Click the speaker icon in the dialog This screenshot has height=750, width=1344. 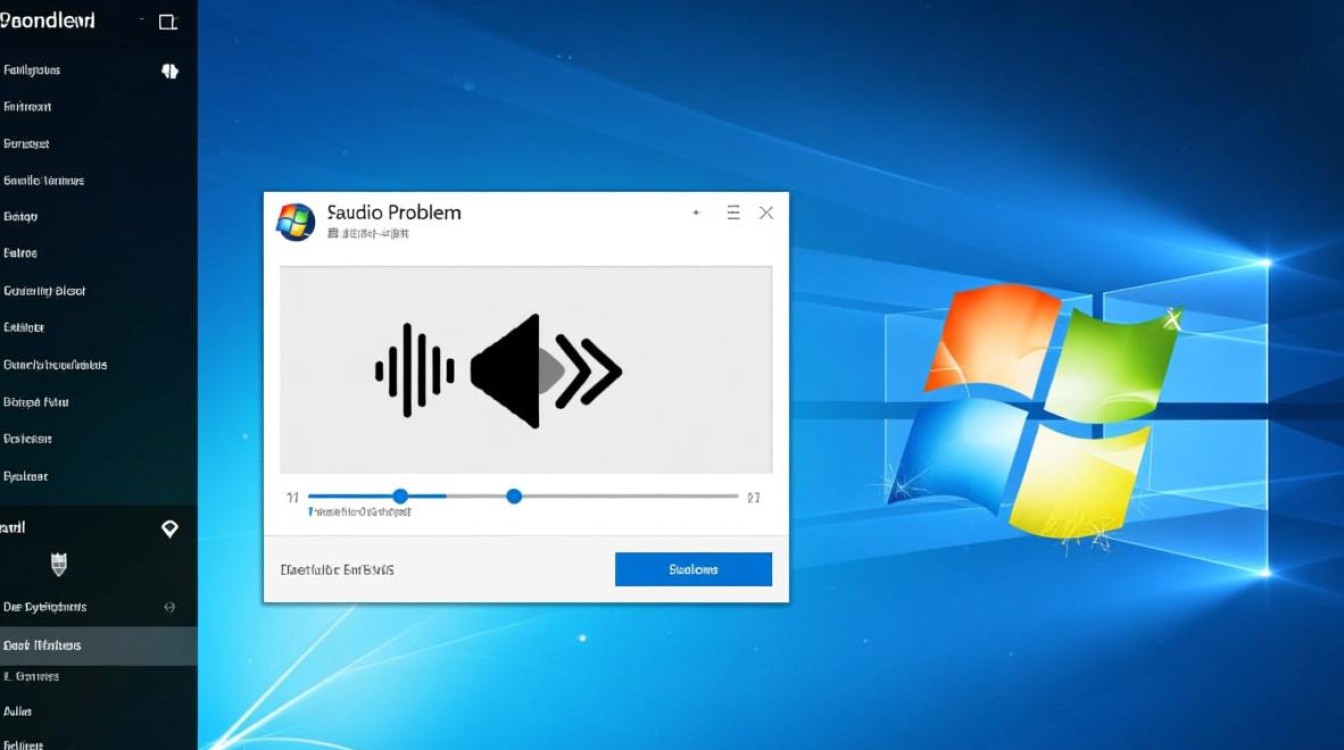(x=505, y=370)
